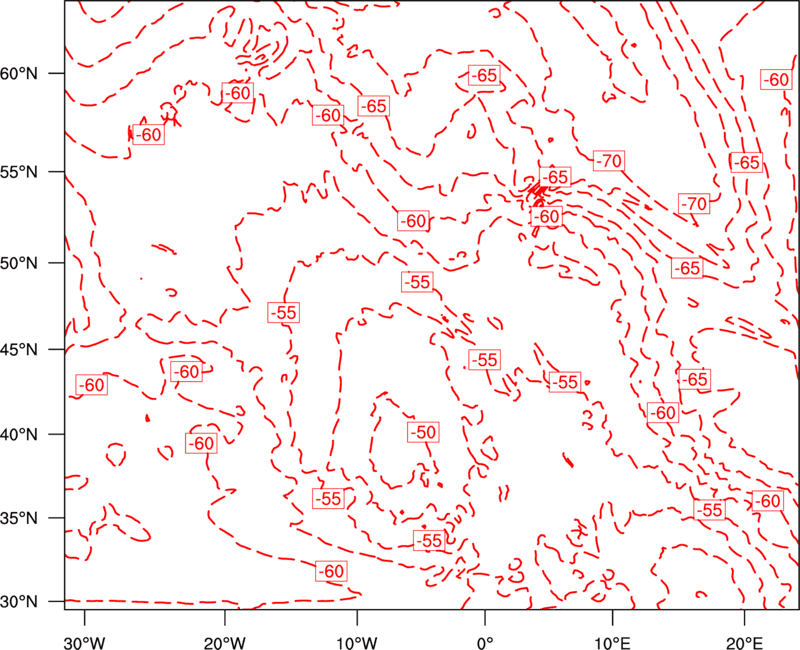Select the 30°W longitude axis label

click(x=84, y=642)
